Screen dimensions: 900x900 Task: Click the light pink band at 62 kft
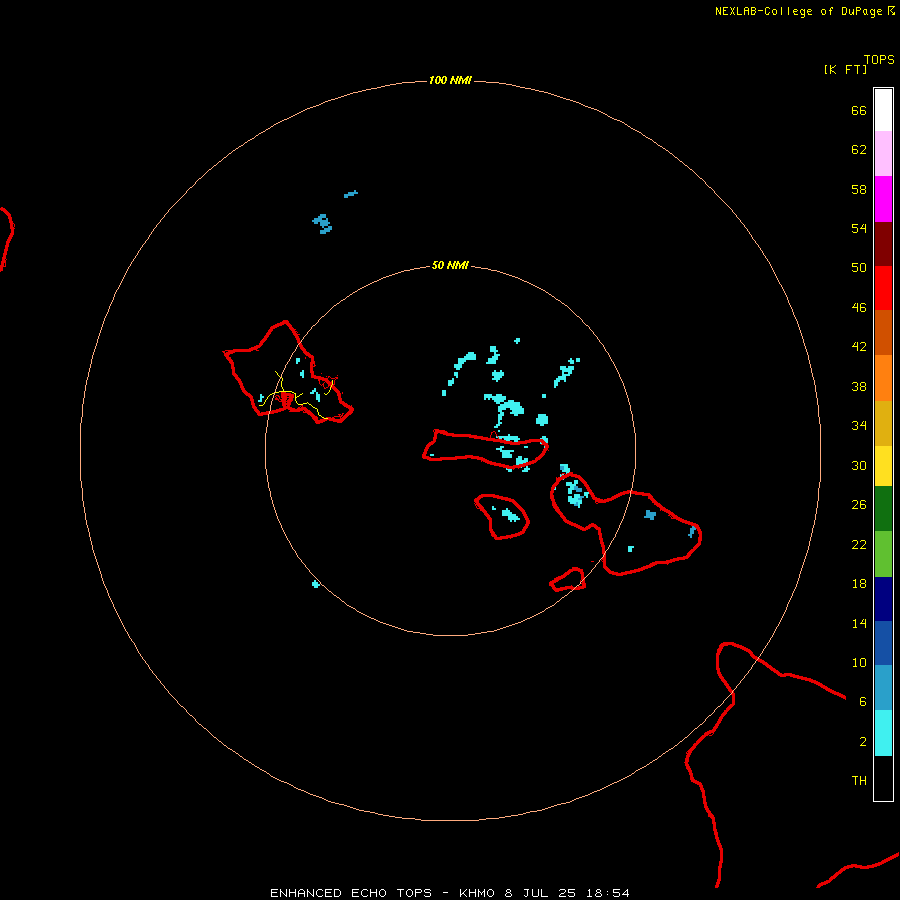point(883,153)
